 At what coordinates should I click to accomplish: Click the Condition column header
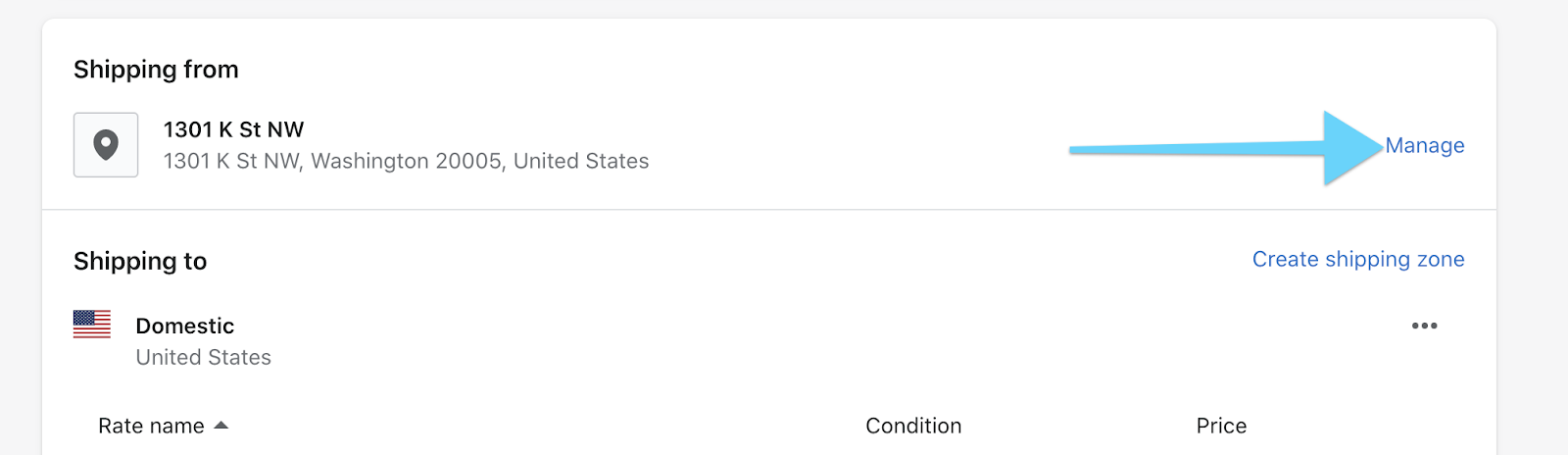(x=913, y=426)
